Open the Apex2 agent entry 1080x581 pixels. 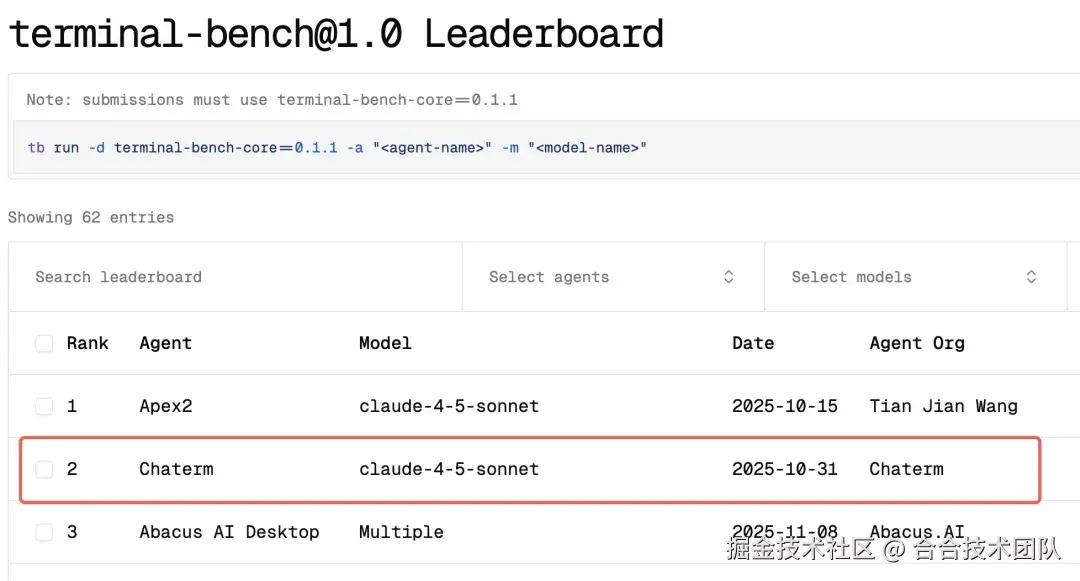[x=165, y=406]
